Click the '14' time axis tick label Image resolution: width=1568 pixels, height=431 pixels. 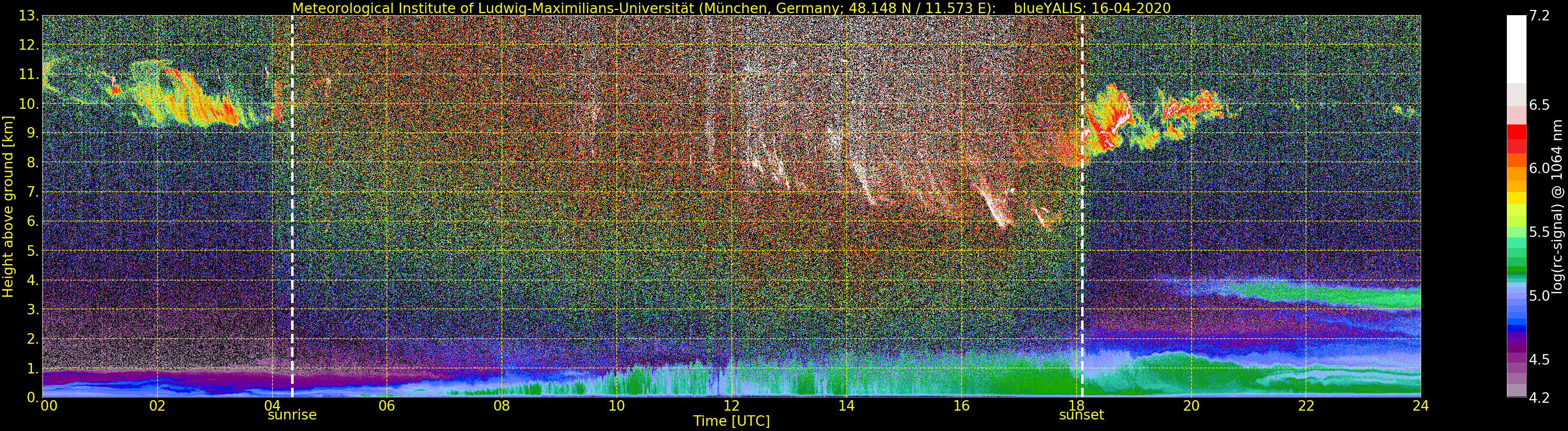tap(846, 405)
